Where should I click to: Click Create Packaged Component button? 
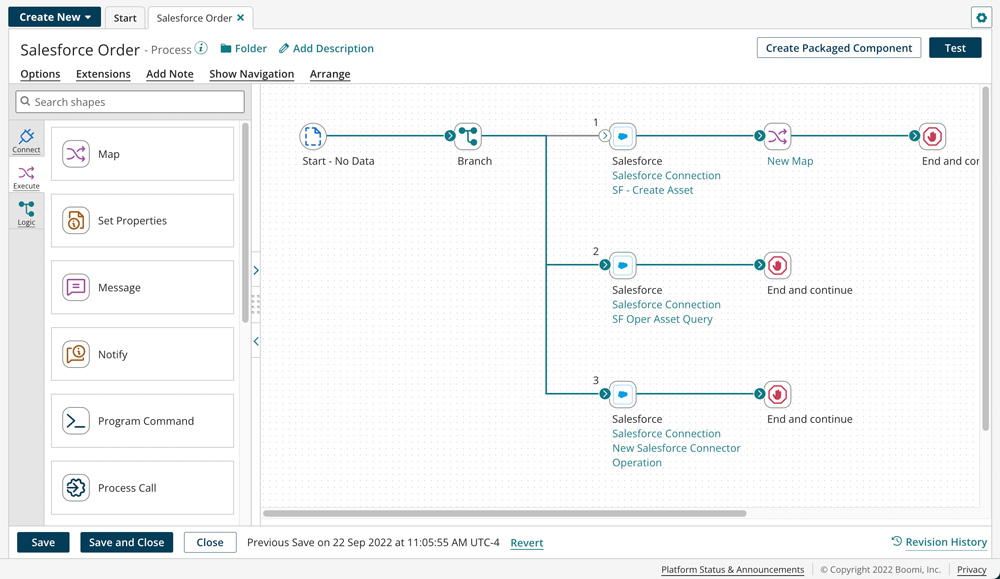tap(839, 48)
